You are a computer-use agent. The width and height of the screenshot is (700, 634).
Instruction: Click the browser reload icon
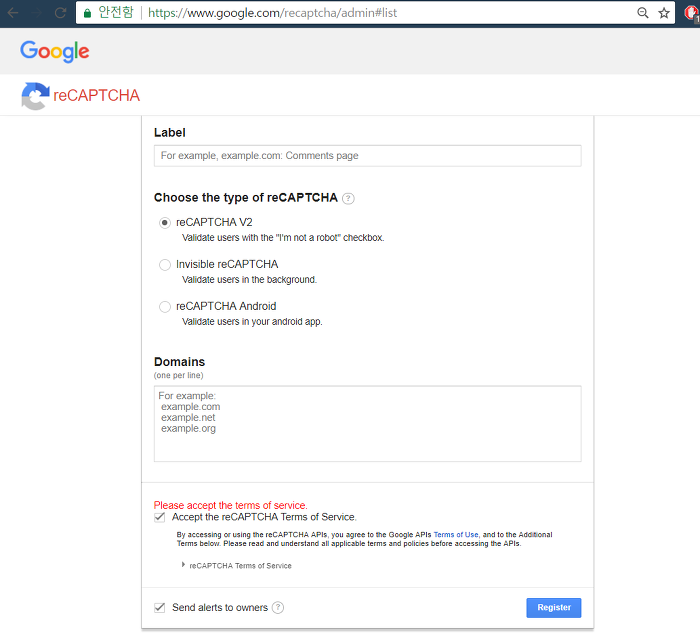[x=60, y=13]
